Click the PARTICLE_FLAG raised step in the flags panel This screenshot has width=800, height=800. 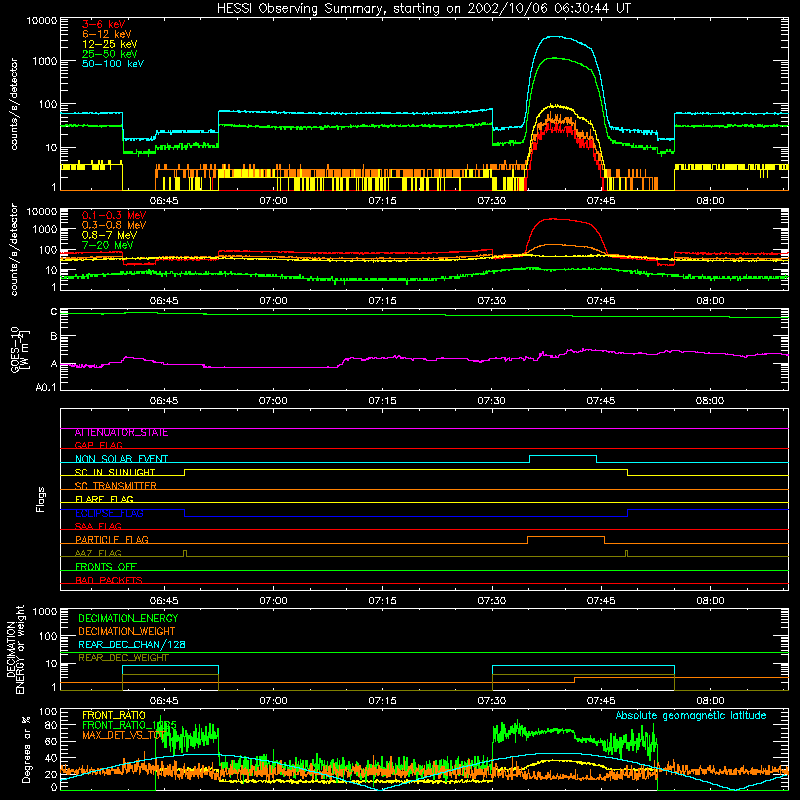click(x=566, y=537)
